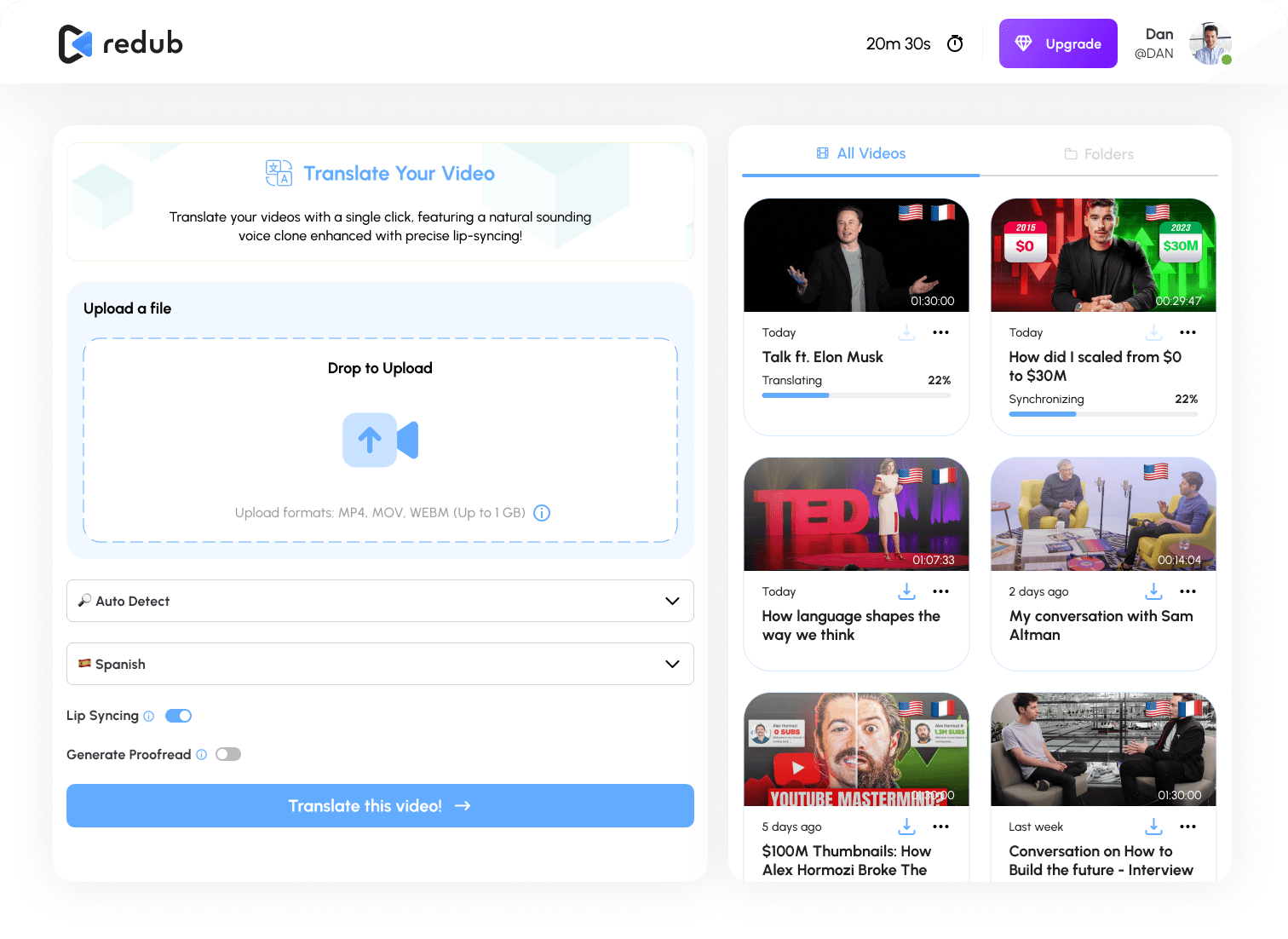Viewport: 1288px width, 939px height.
Task: Open Dan's profile avatar
Action: (x=1210, y=44)
